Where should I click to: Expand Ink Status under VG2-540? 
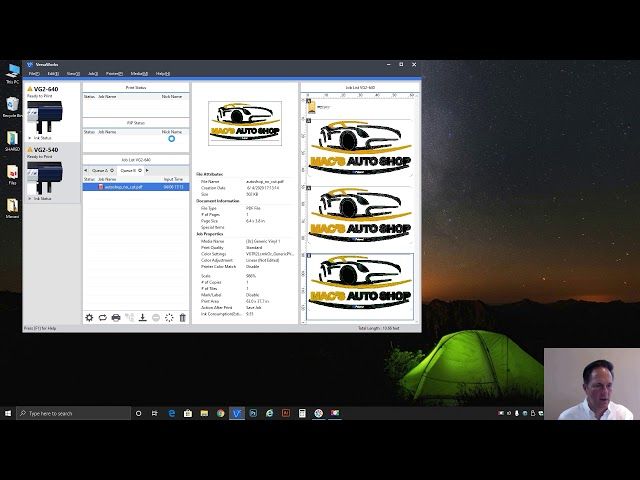(x=40, y=198)
